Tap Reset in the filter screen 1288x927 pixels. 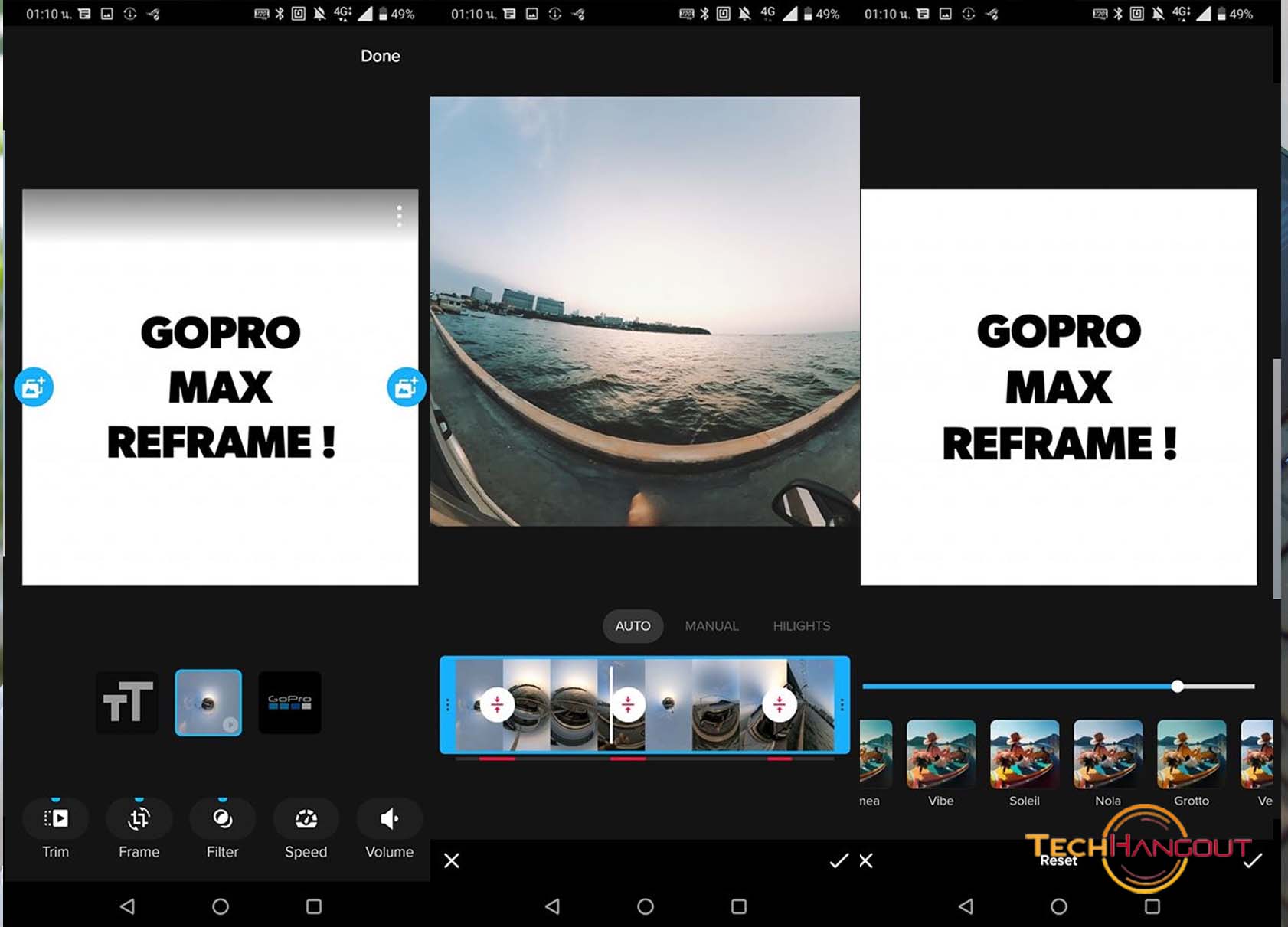1058,861
